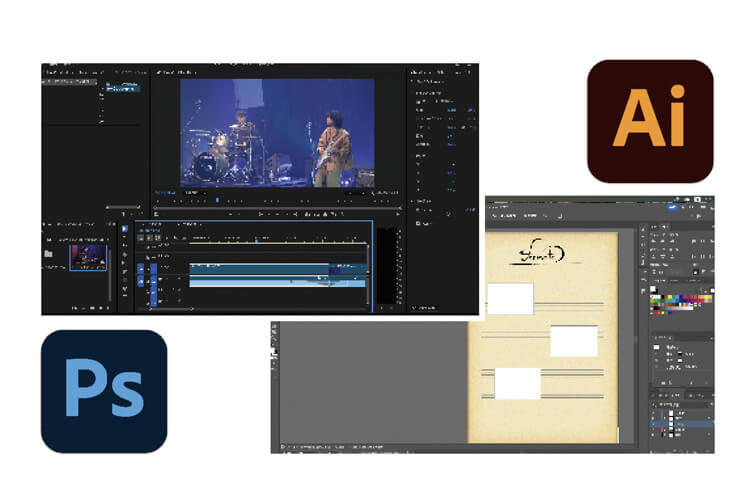Select the video clip on the timeline track
Viewport: 750px width, 500px height.
(258, 268)
